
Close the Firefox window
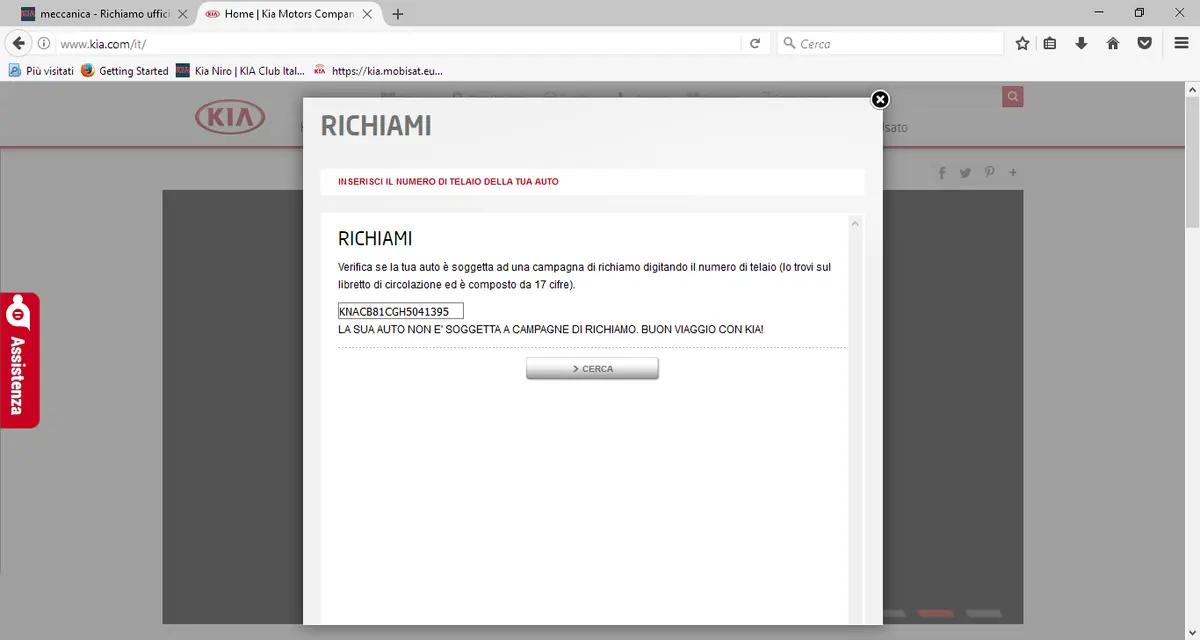(1181, 13)
